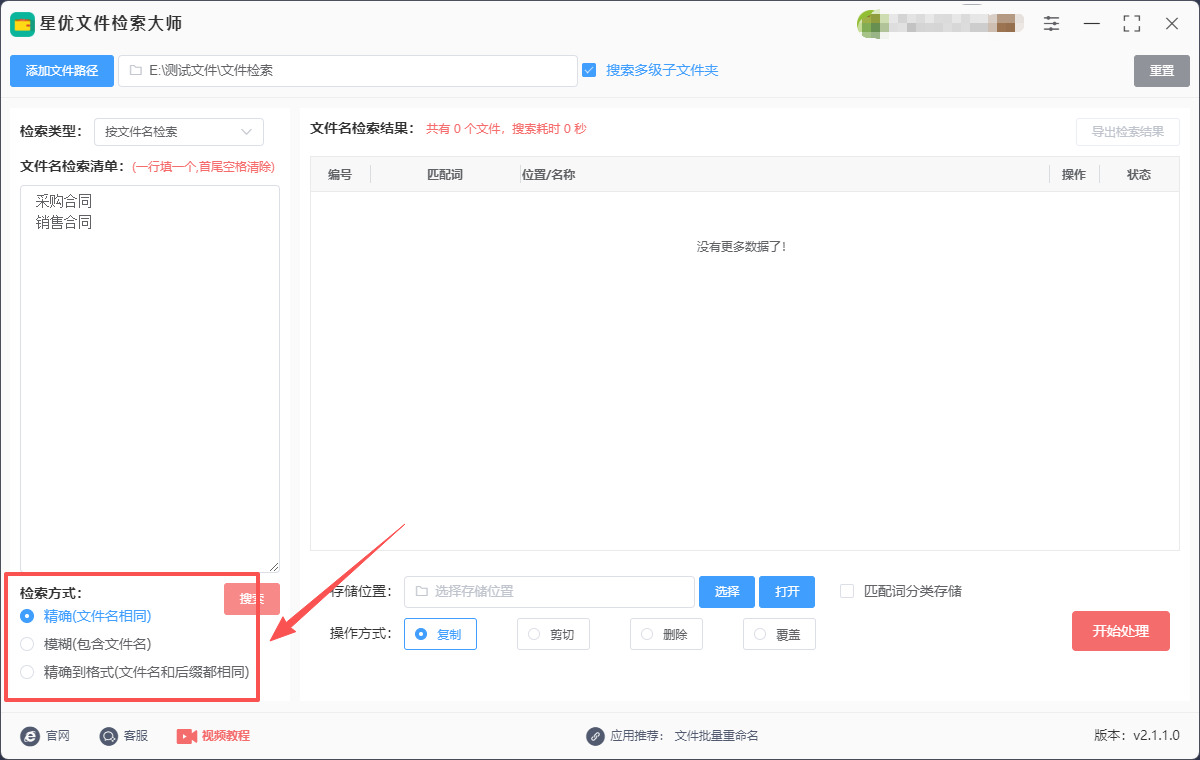
Task: Open 文件批量重命名 recommended app link
Action: tap(717, 736)
